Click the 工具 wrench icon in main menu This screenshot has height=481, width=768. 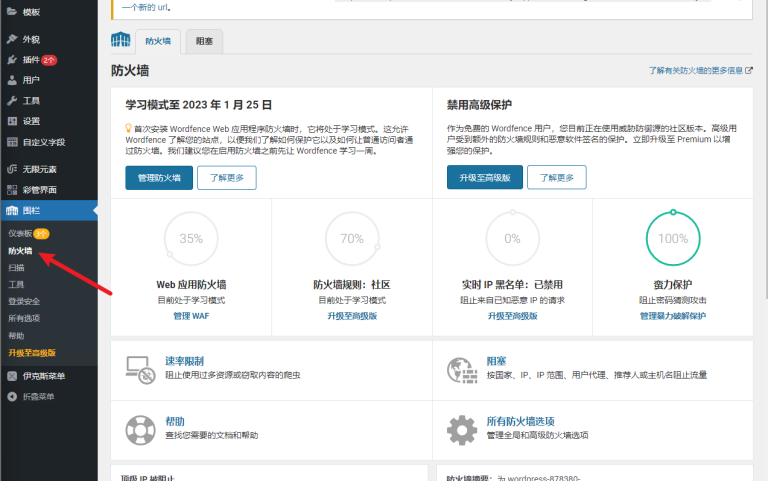pos(12,100)
